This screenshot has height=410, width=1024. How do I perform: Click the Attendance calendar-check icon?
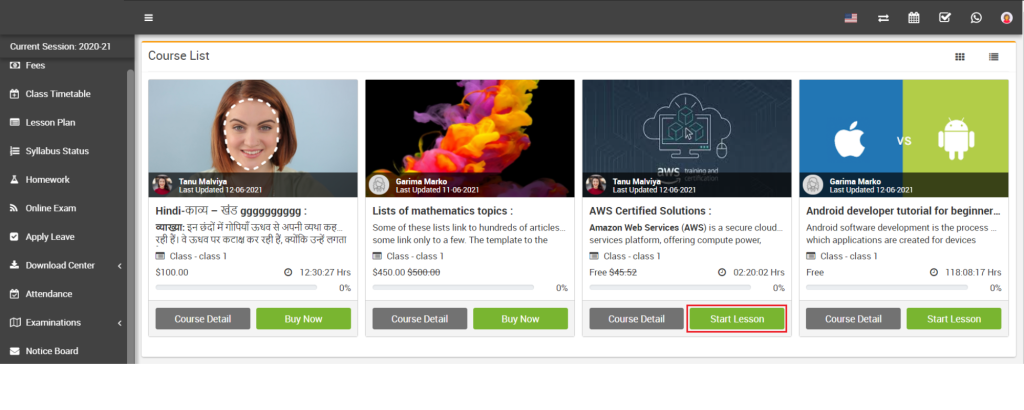coord(14,294)
